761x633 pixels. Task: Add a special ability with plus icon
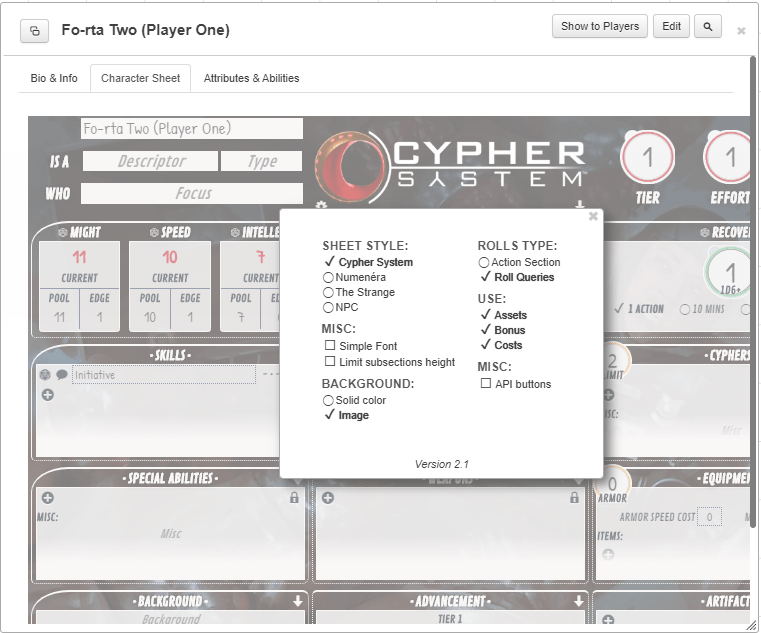tap(47, 498)
